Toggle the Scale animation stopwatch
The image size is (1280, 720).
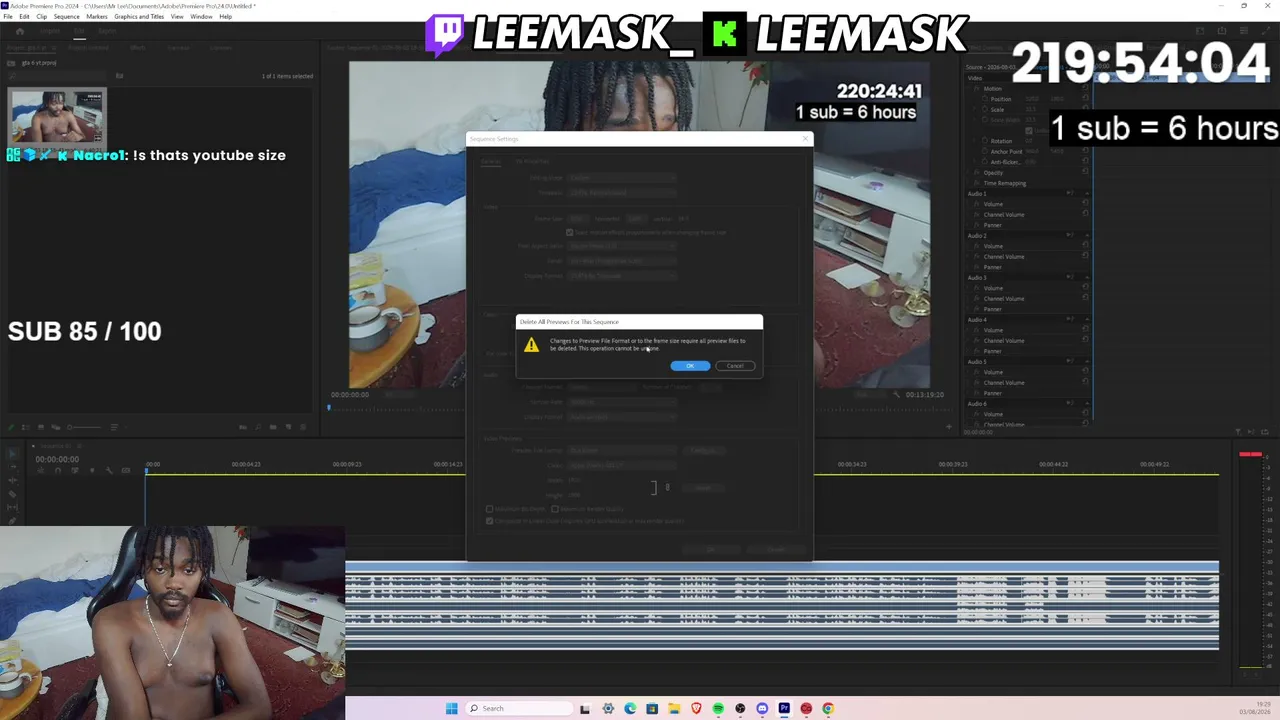point(985,109)
